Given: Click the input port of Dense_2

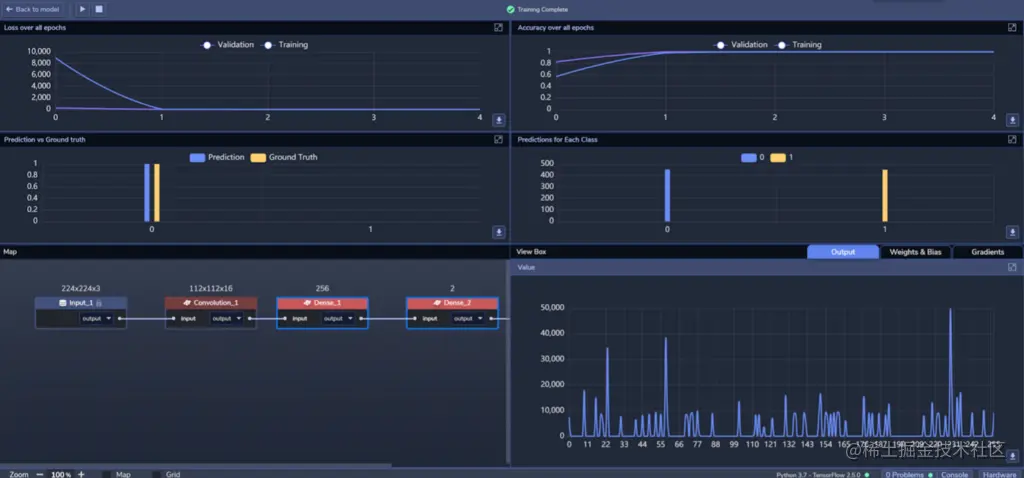Looking at the screenshot, I should click(x=415, y=319).
